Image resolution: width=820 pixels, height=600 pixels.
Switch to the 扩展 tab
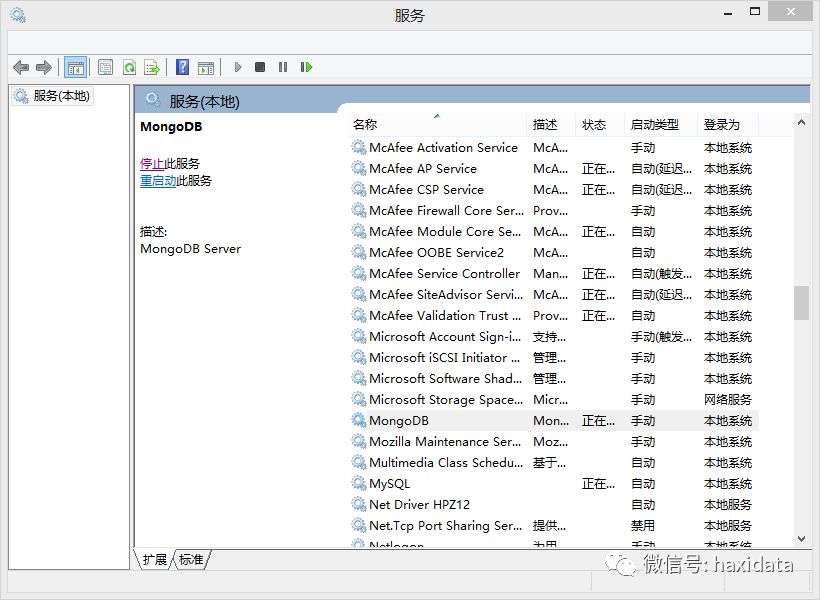155,559
